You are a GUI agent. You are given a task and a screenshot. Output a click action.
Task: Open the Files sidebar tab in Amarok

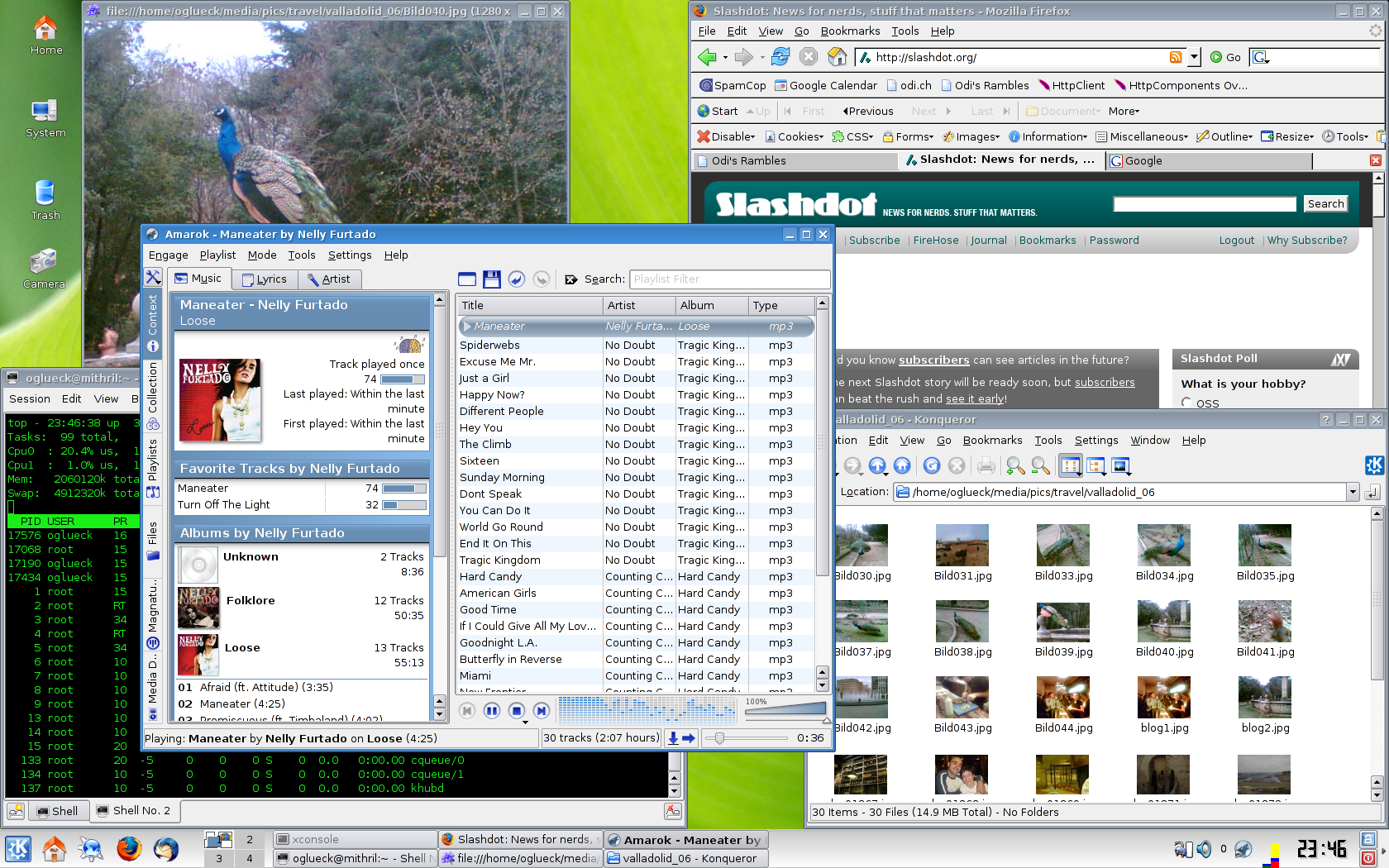click(153, 541)
